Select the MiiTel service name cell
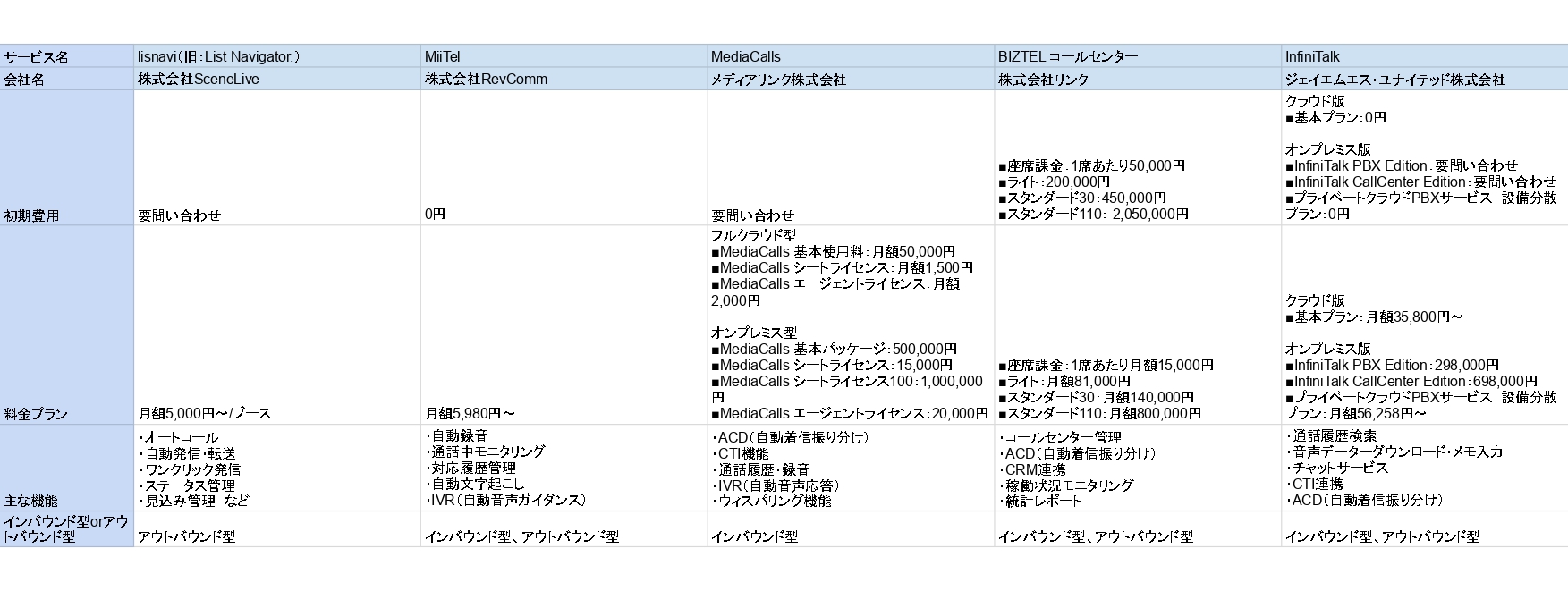 pos(564,55)
